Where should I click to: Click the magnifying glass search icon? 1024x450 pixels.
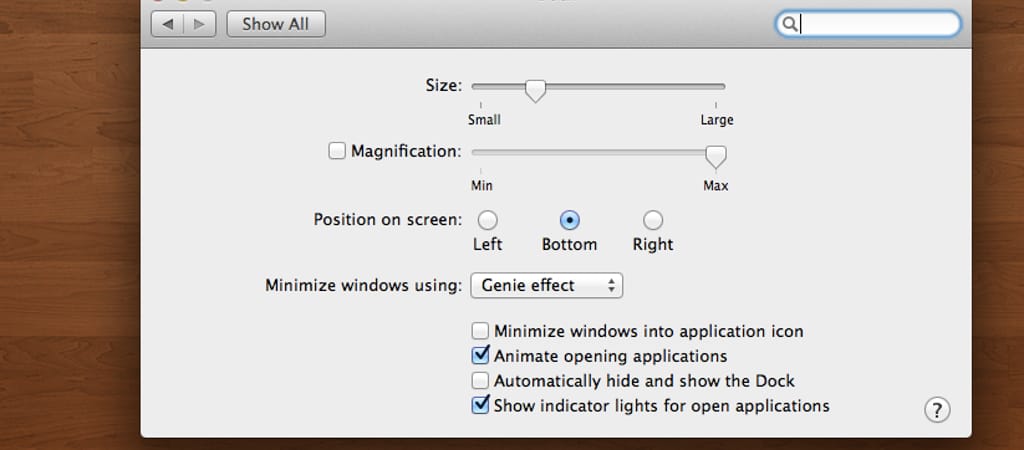pos(789,25)
